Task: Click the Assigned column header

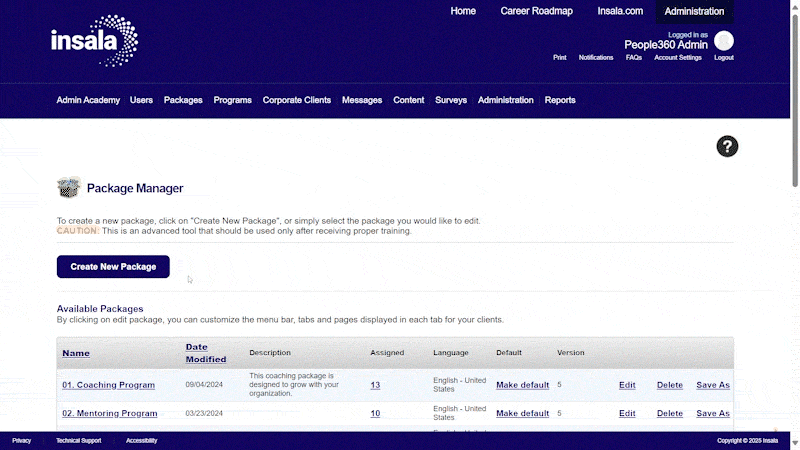Action: (387, 353)
